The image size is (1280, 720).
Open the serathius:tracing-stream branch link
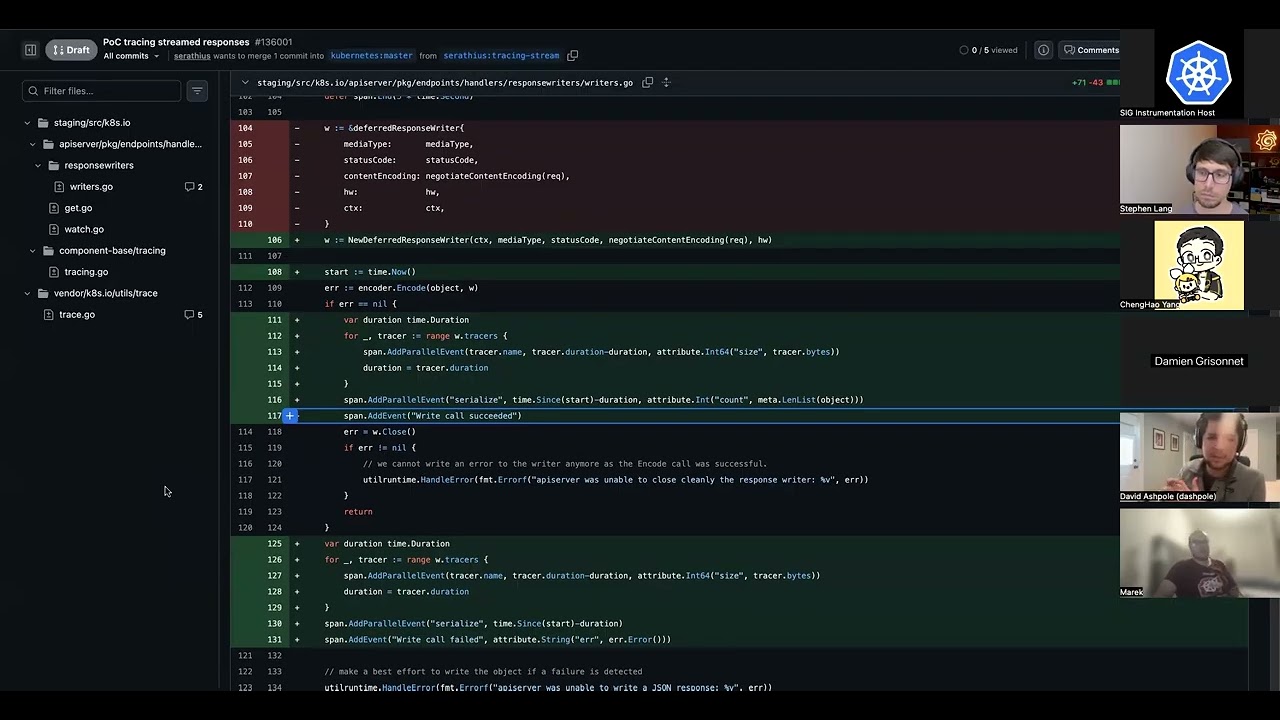pos(501,56)
